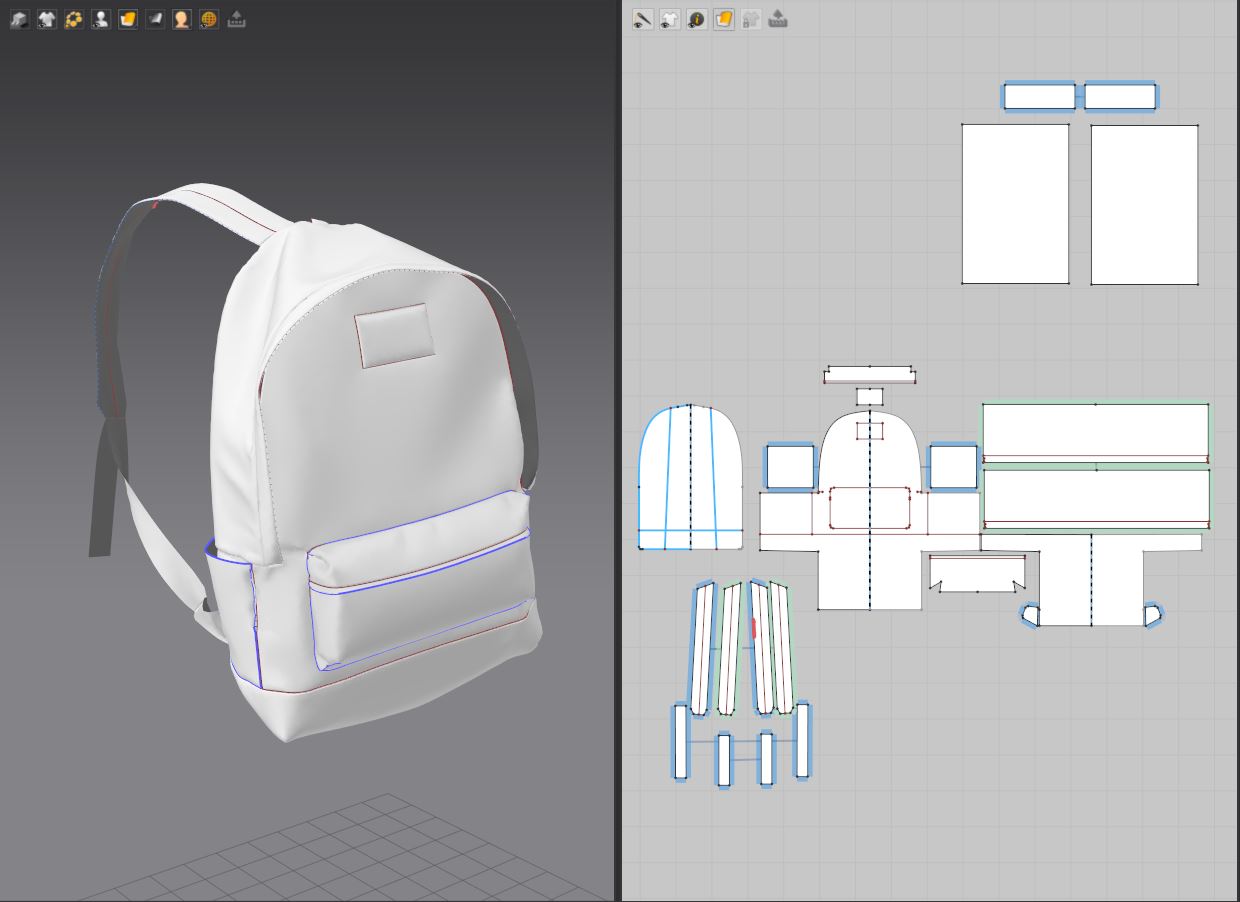Image resolution: width=1240 pixels, height=902 pixels.
Task: Click export tray icon in 2D window toolbar
Action: pyautogui.click(x=778, y=19)
